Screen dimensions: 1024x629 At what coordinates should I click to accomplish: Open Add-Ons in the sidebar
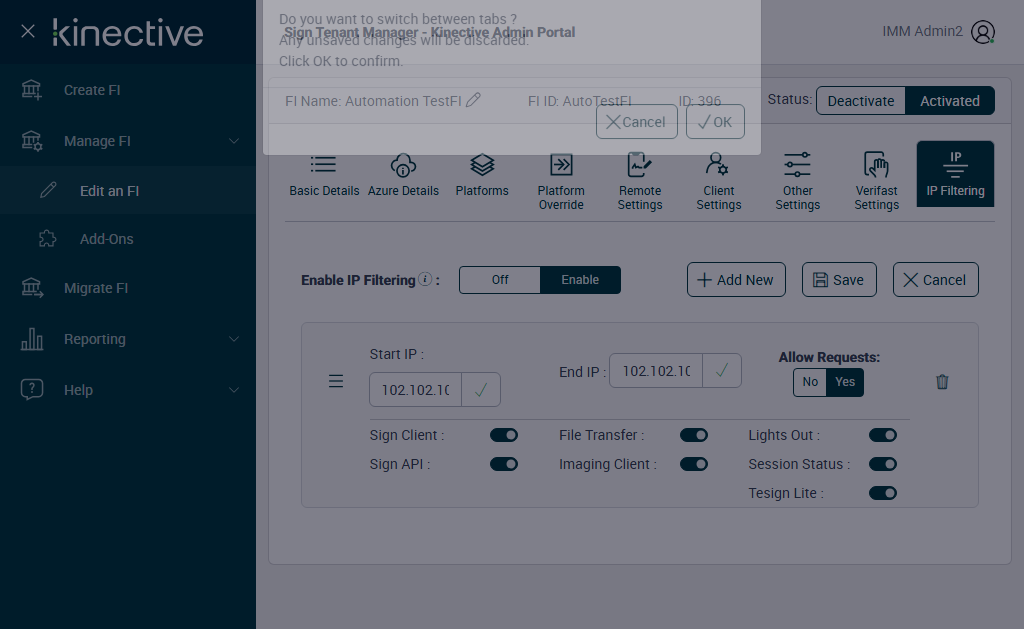(x=106, y=239)
